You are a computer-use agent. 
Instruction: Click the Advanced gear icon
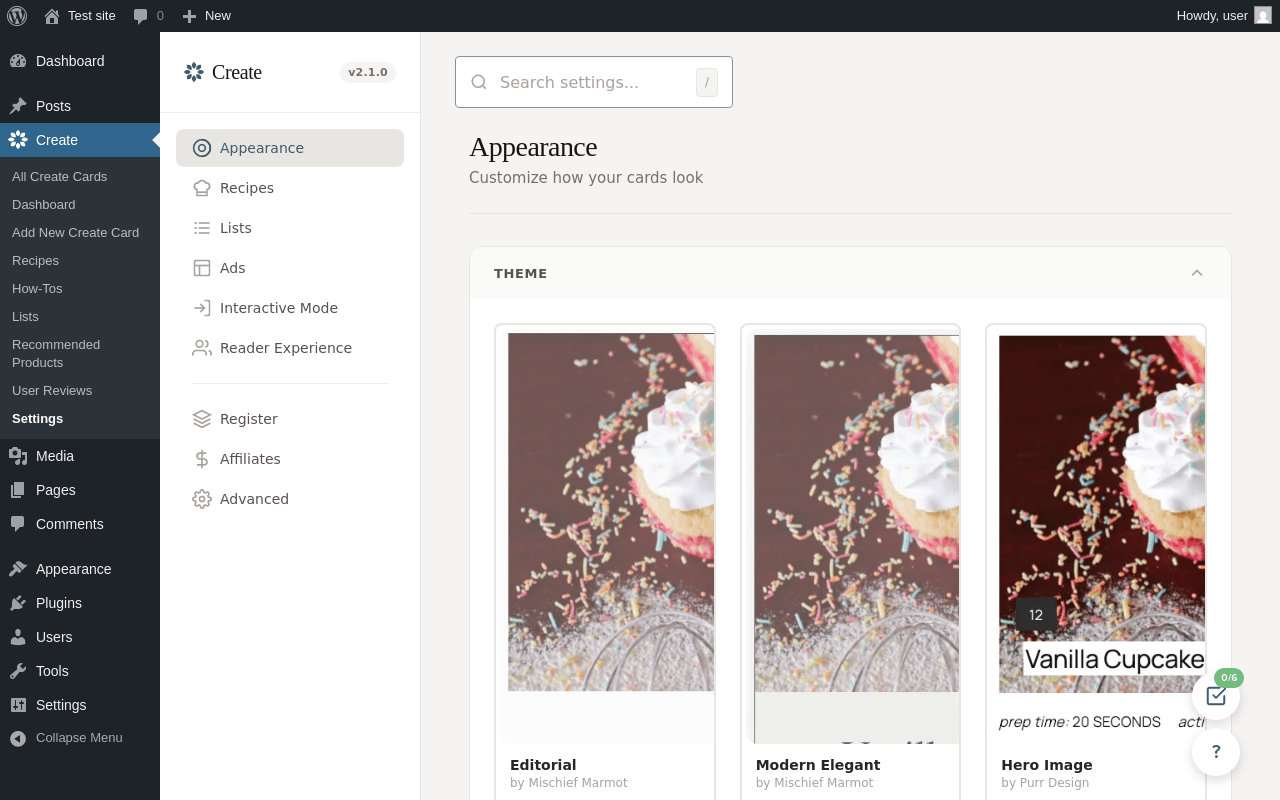pyautogui.click(x=202, y=499)
